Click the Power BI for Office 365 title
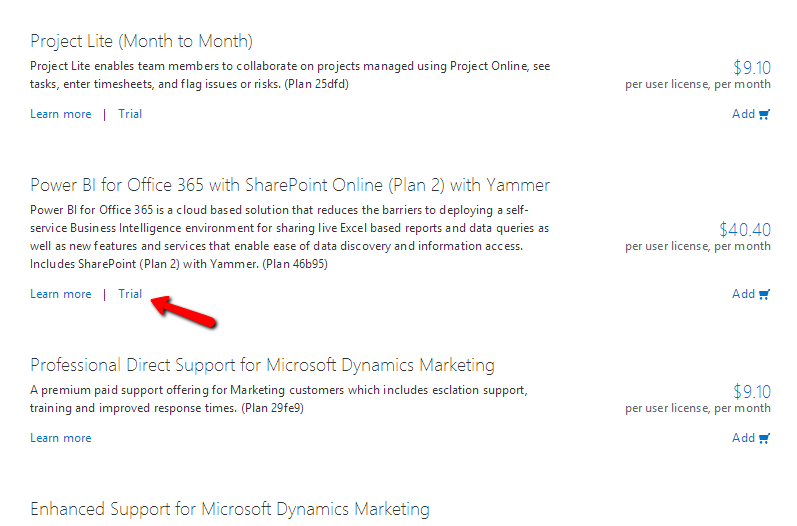This screenshot has width=797, height=526. (290, 185)
